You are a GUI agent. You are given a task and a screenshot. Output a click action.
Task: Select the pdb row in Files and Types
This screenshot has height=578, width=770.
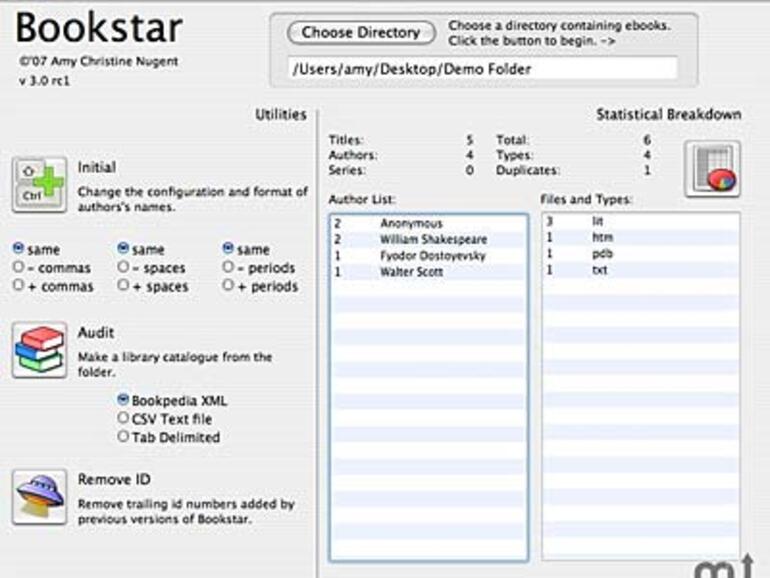(641, 254)
